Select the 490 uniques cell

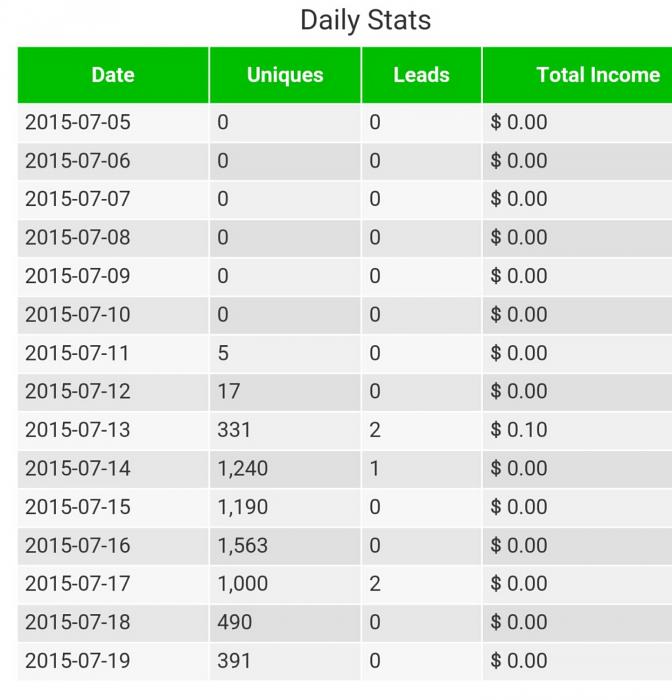285,622
